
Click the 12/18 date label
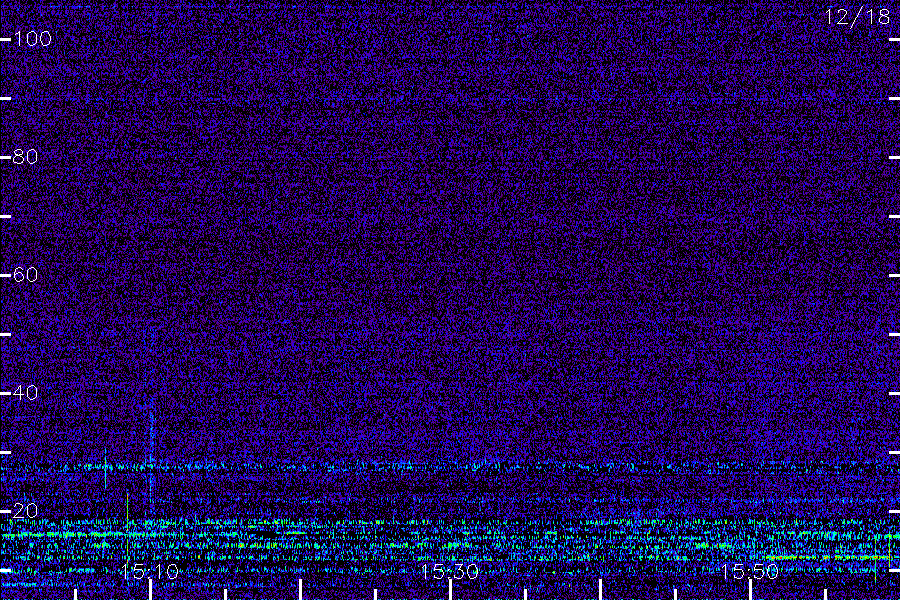[858, 17]
